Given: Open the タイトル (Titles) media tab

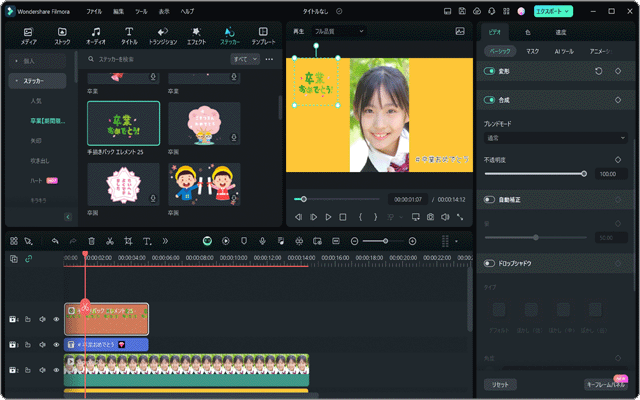Looking at the screenshot, I should pos(129,36).
